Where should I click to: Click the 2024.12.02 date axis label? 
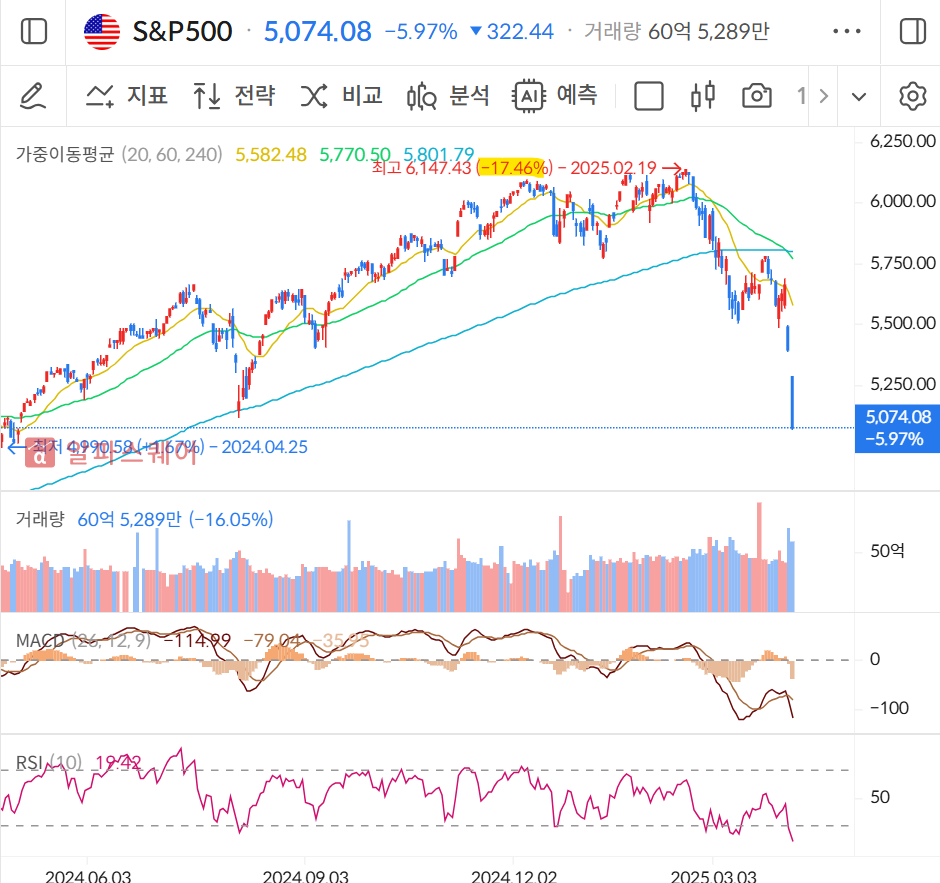pyautogui.click(x=514, y=876)
